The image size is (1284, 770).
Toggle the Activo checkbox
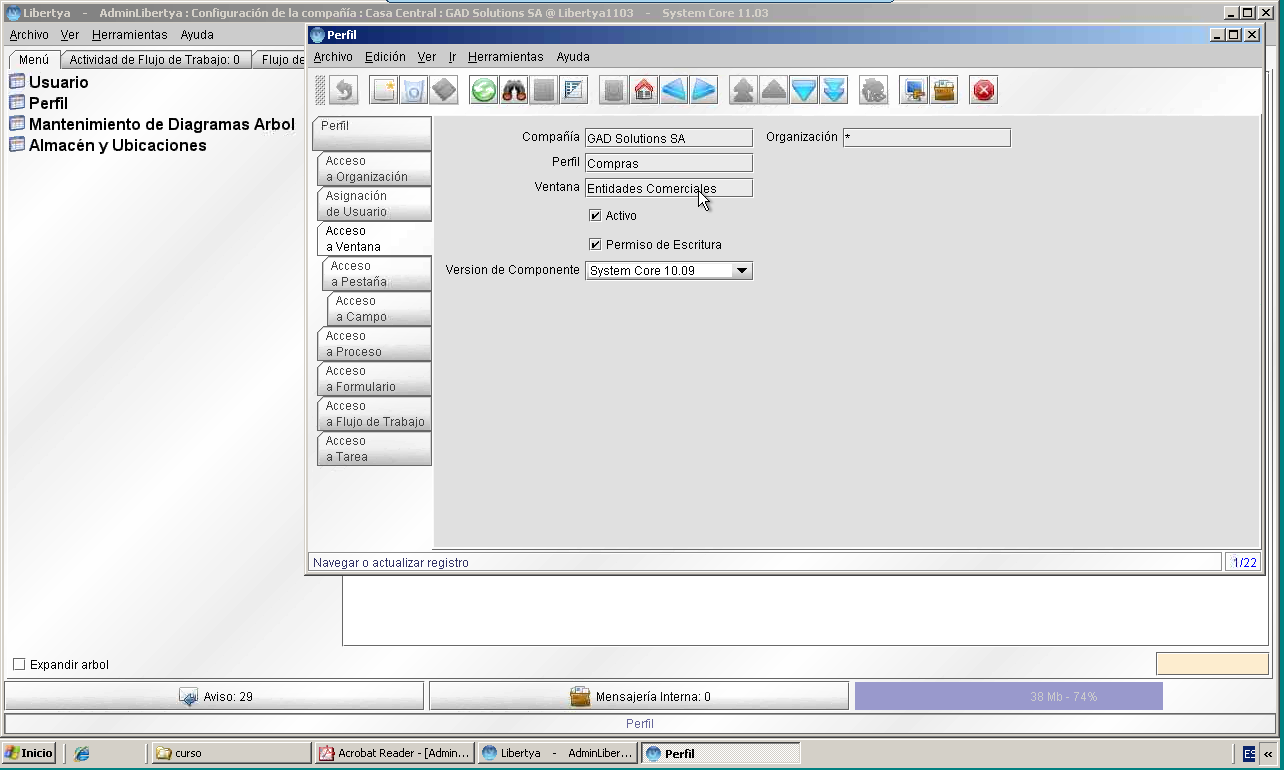595,215
